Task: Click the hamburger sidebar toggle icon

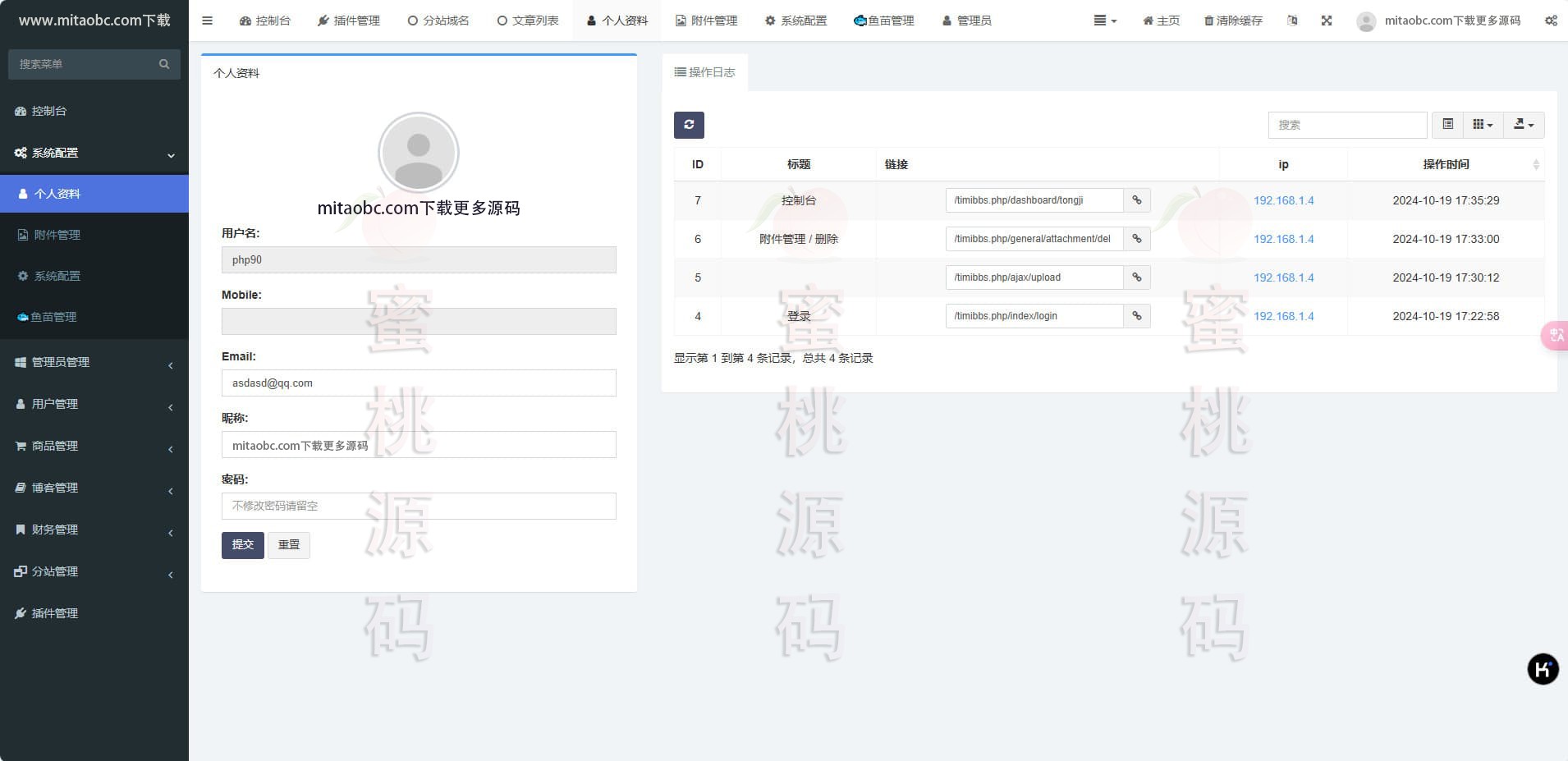Action: [207, 21]
